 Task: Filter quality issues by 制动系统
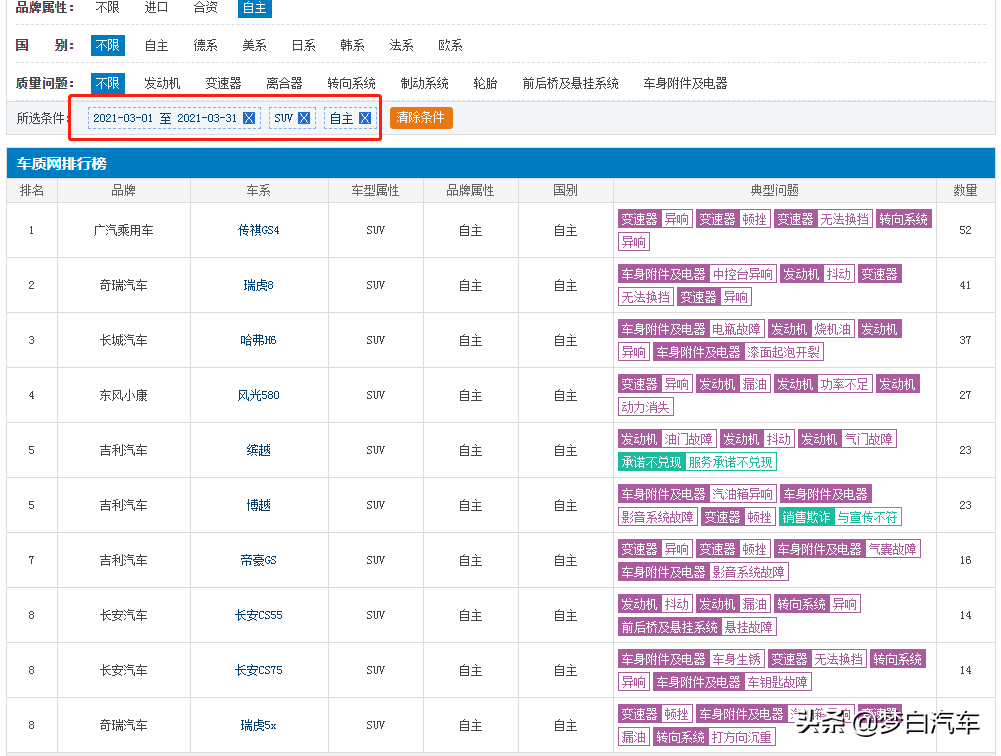425,83
